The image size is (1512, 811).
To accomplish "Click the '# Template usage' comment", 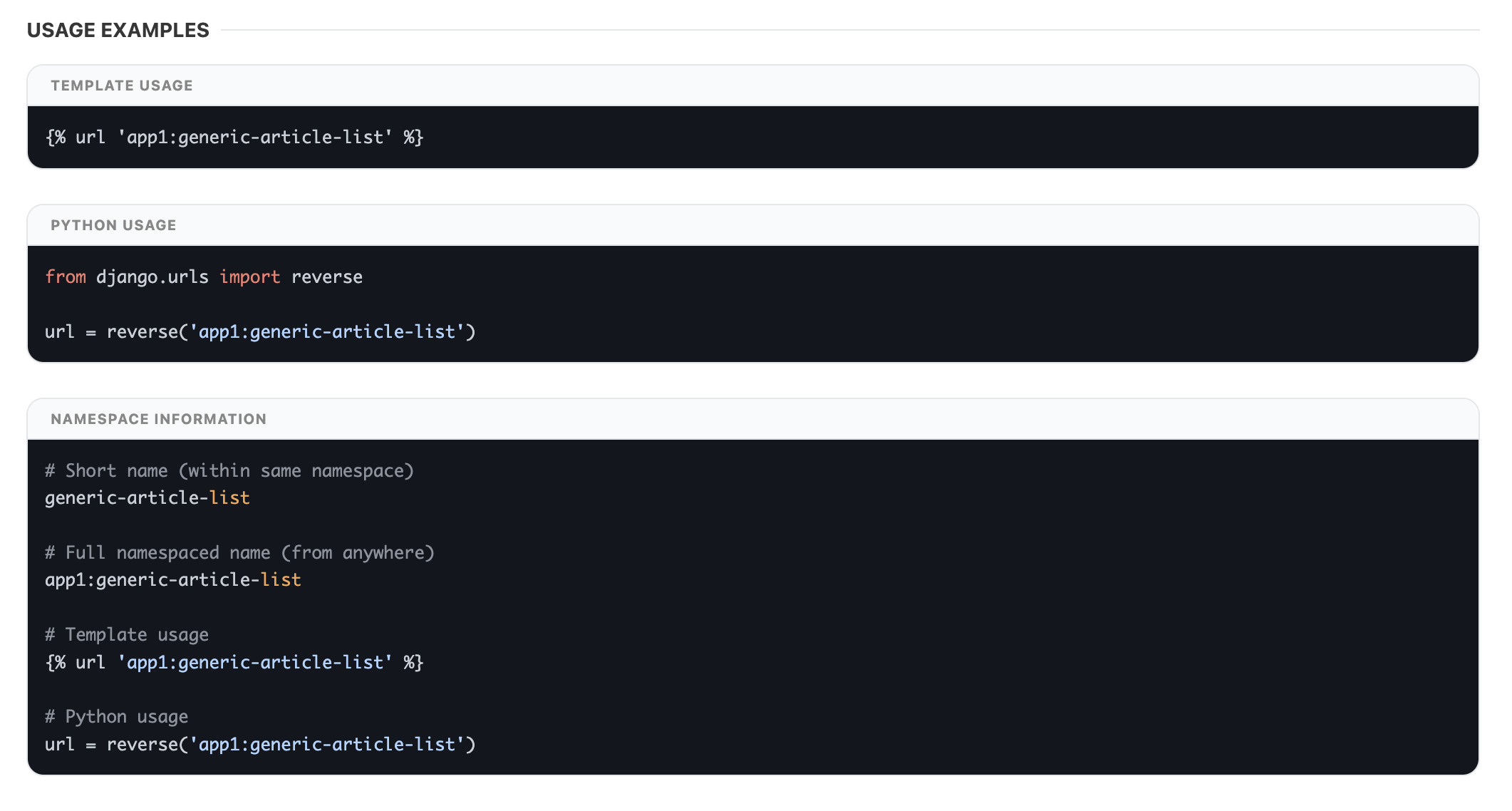I will pyautogui.click(x=127, y=634).
